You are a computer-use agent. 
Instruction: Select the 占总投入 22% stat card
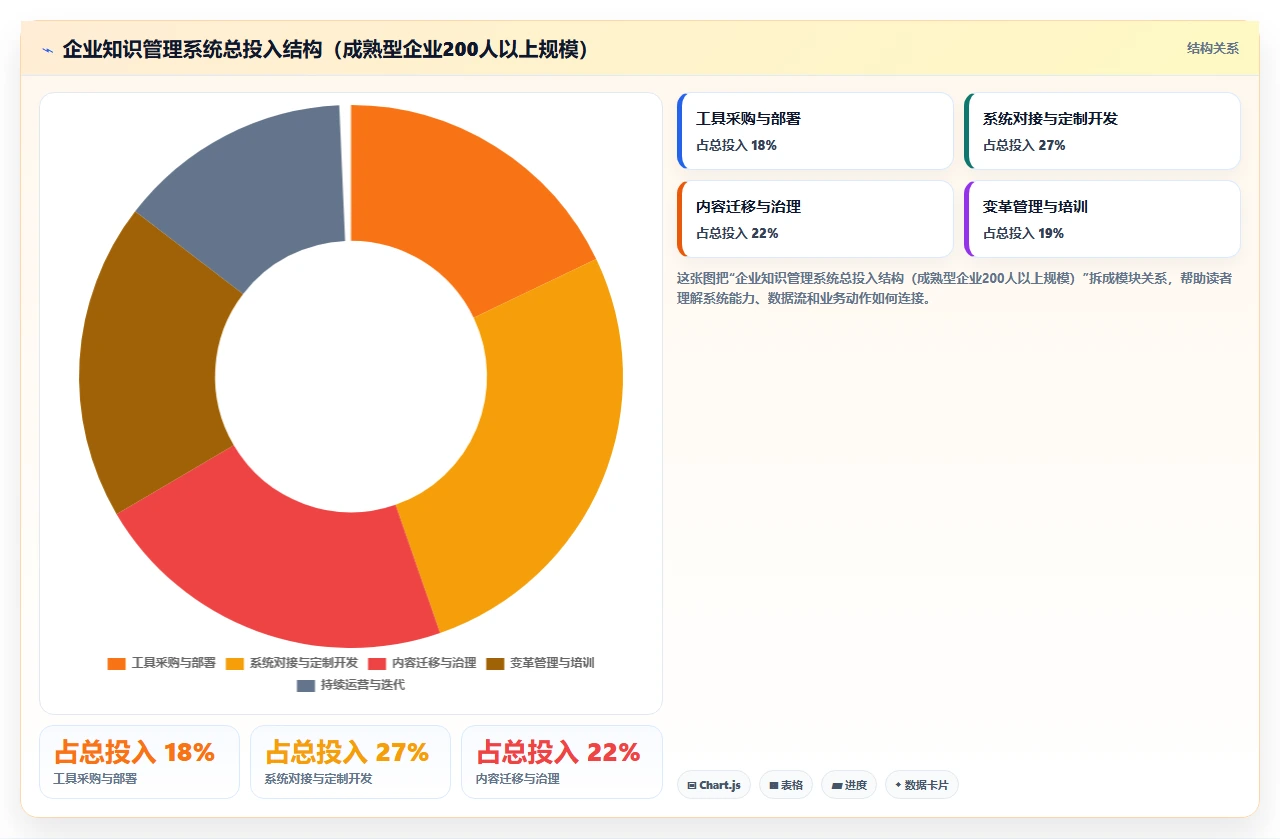[x=561, y=762]
